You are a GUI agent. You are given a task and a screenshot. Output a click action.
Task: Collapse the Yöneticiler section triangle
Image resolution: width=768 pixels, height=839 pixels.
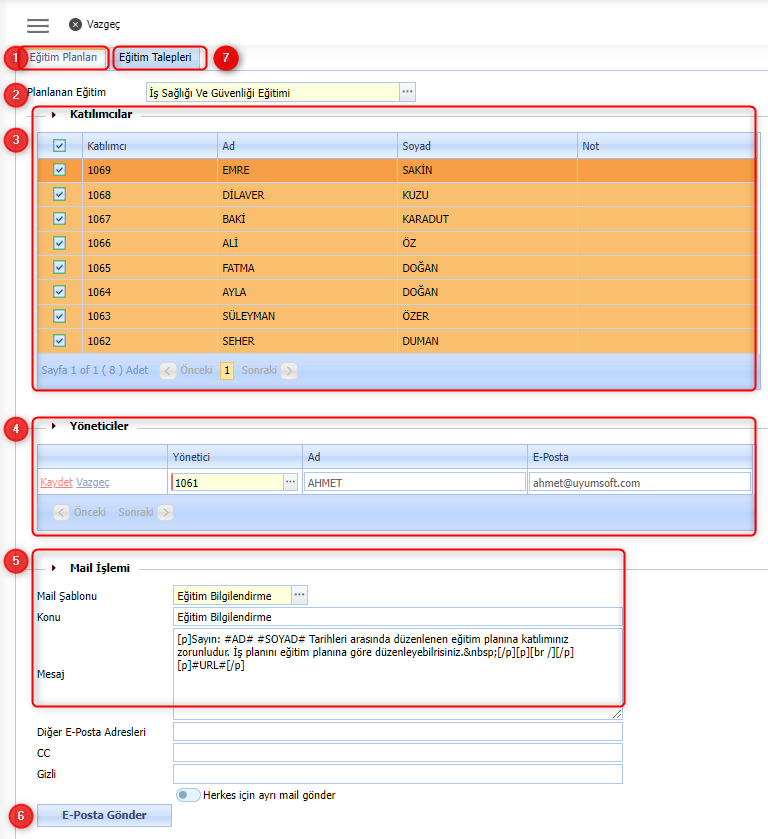pos(54,426)
